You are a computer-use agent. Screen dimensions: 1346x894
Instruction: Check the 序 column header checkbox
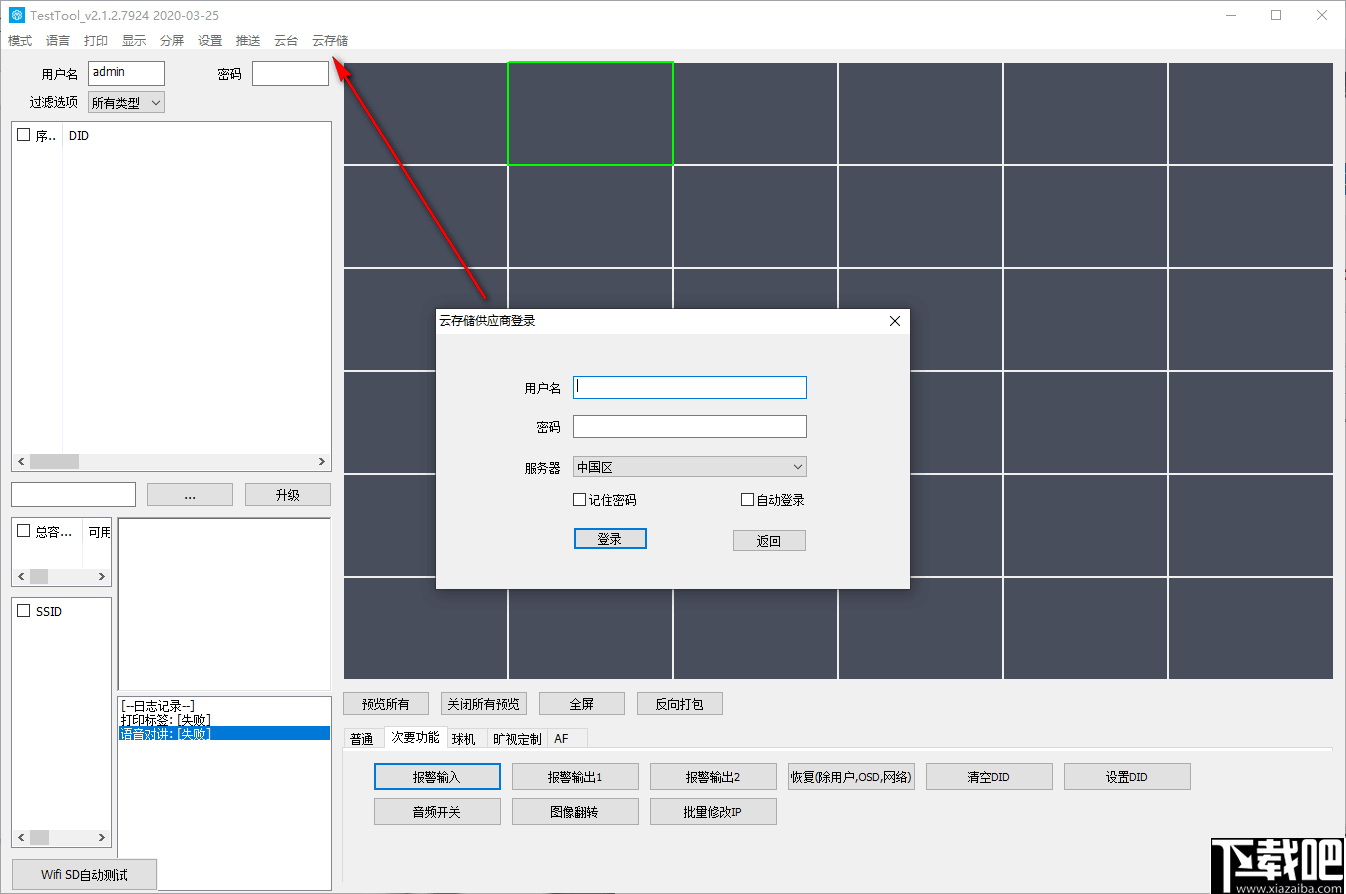pos(21,135)
